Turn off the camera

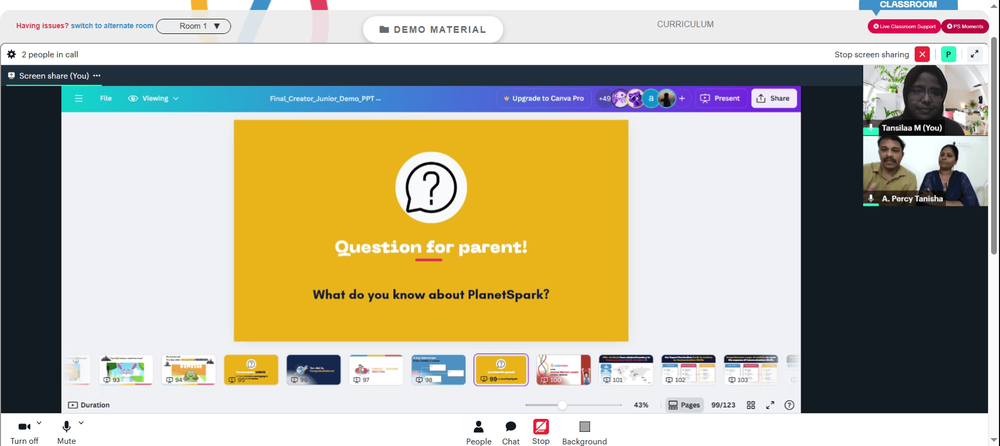click(24, 432)
